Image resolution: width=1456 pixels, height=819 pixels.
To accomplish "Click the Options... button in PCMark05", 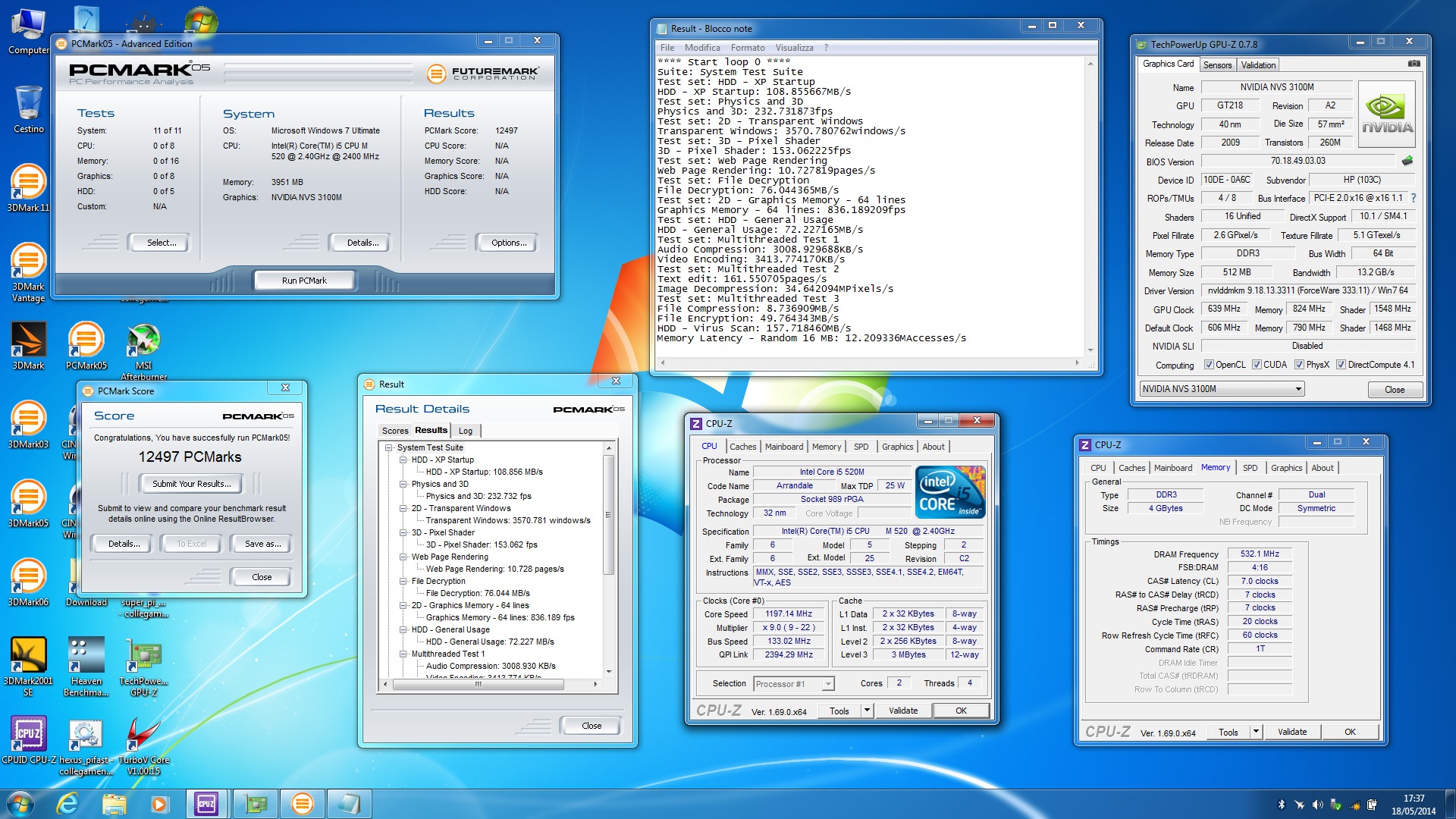I will click(508, 243).
